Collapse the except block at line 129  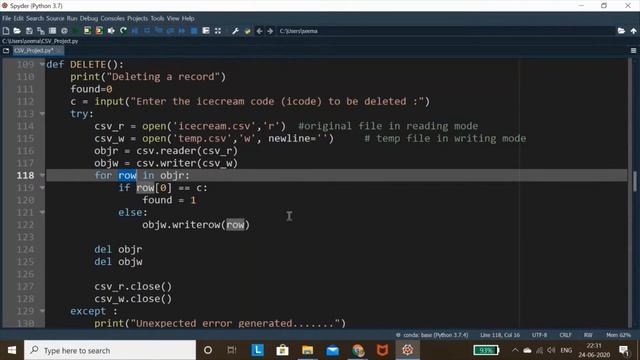click(x=42, y=311)
